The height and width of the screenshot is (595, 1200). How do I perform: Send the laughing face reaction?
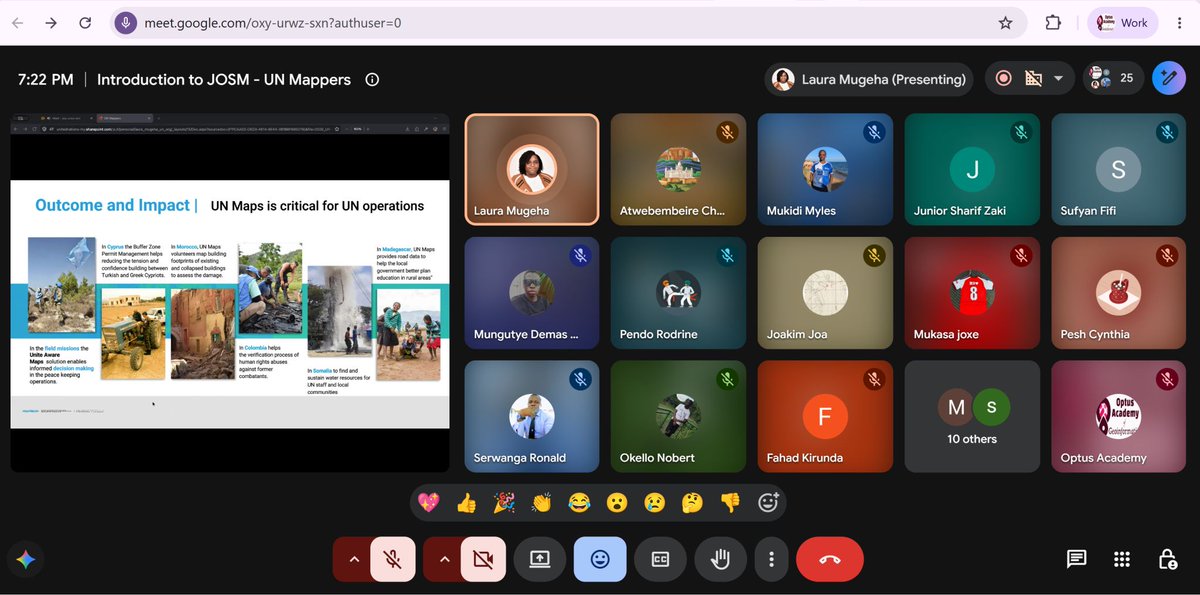tap(579, 502)
